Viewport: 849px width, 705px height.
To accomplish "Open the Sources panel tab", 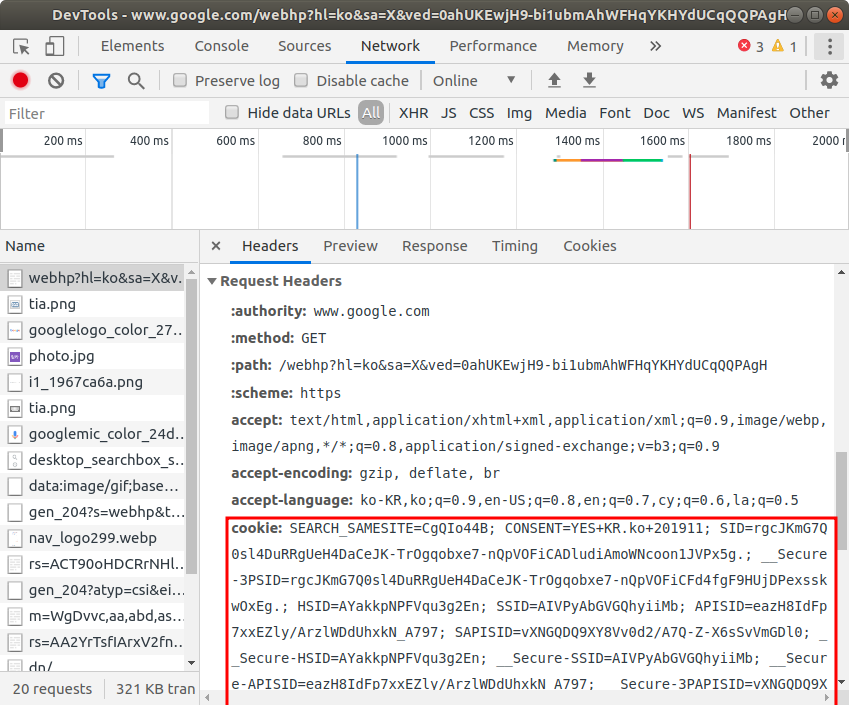I will [x=304, y=47].
